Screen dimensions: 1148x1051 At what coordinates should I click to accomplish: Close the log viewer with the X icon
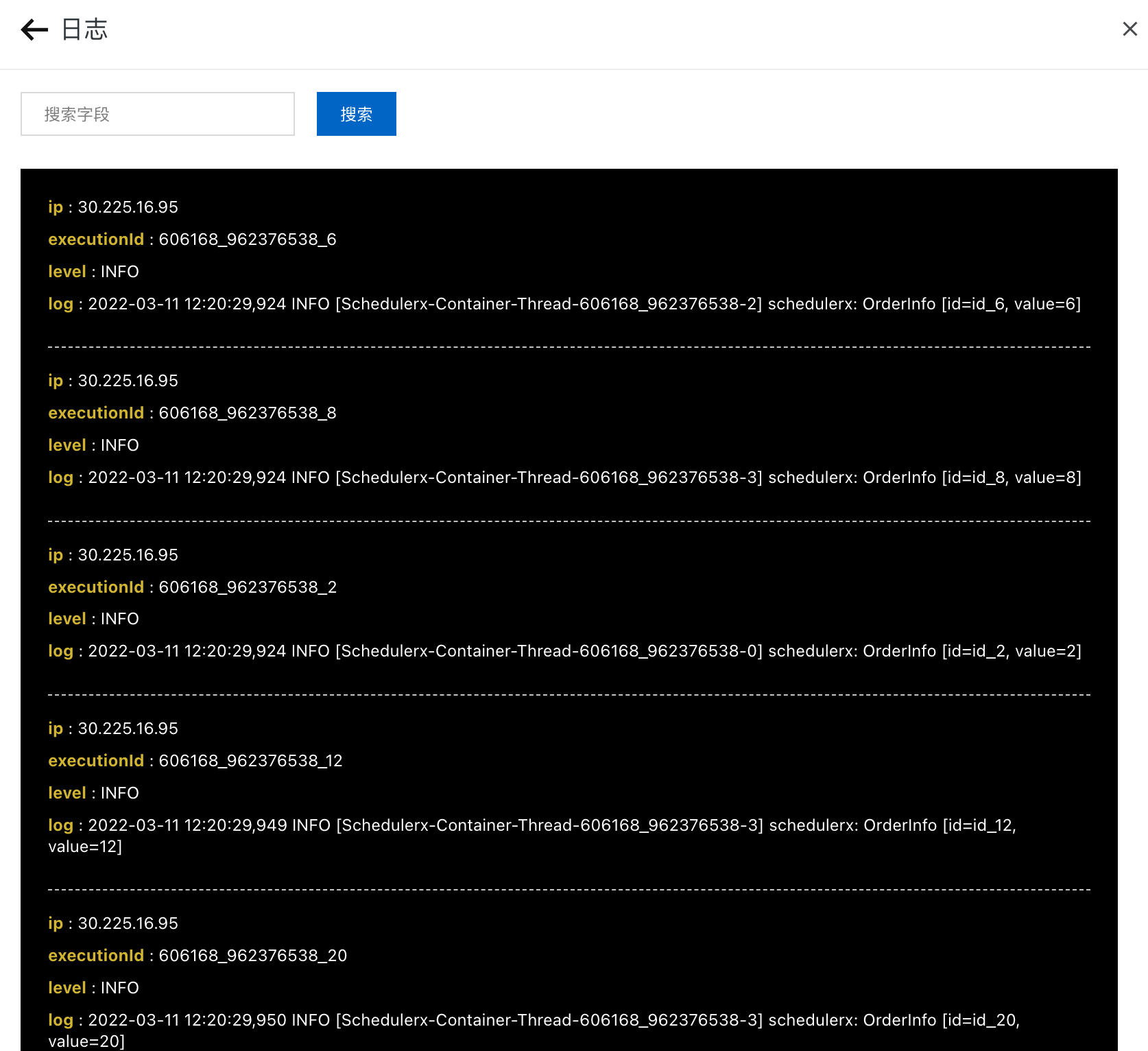pos(1129,29)
